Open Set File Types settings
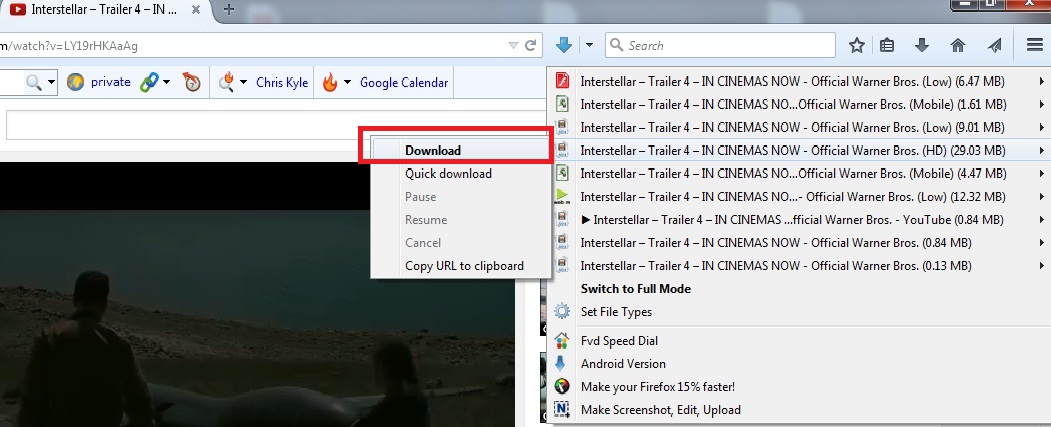The width and height of the screenshot is (1051, 427). tap(616, 312)
